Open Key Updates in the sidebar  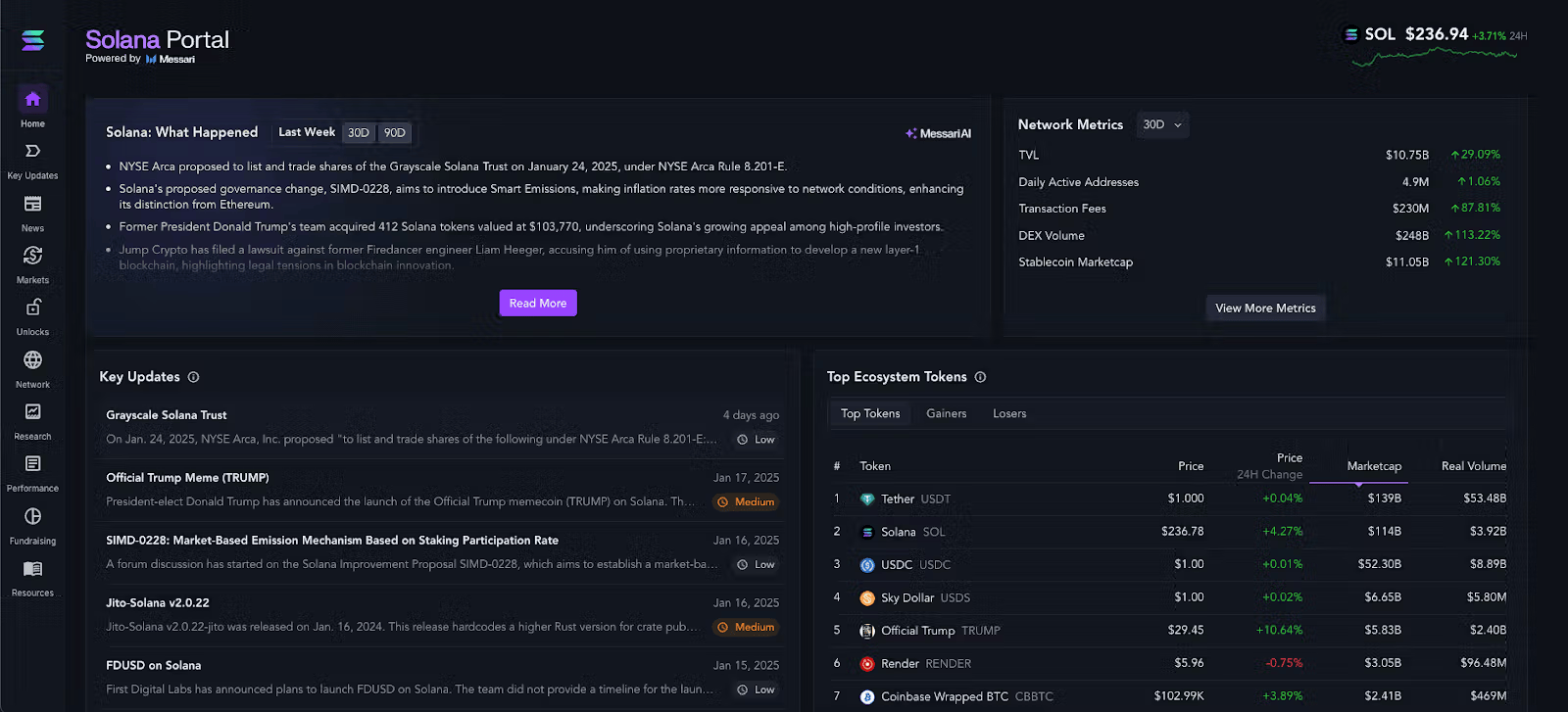pos(32,151)
